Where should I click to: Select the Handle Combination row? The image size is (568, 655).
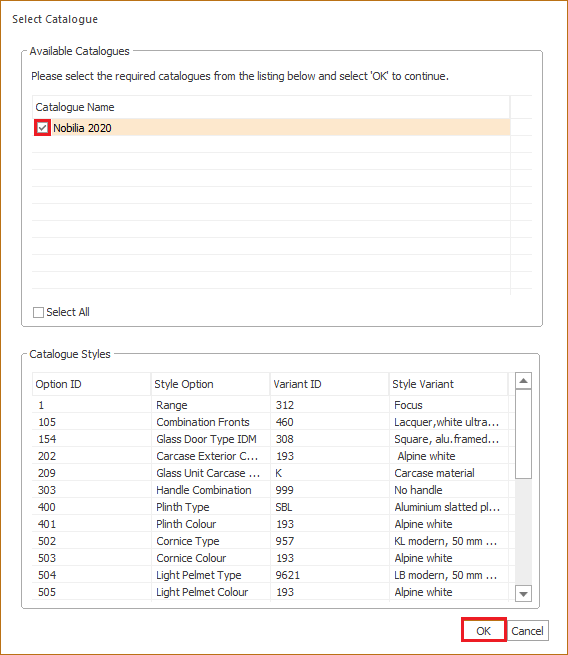(x=270, y=490)
